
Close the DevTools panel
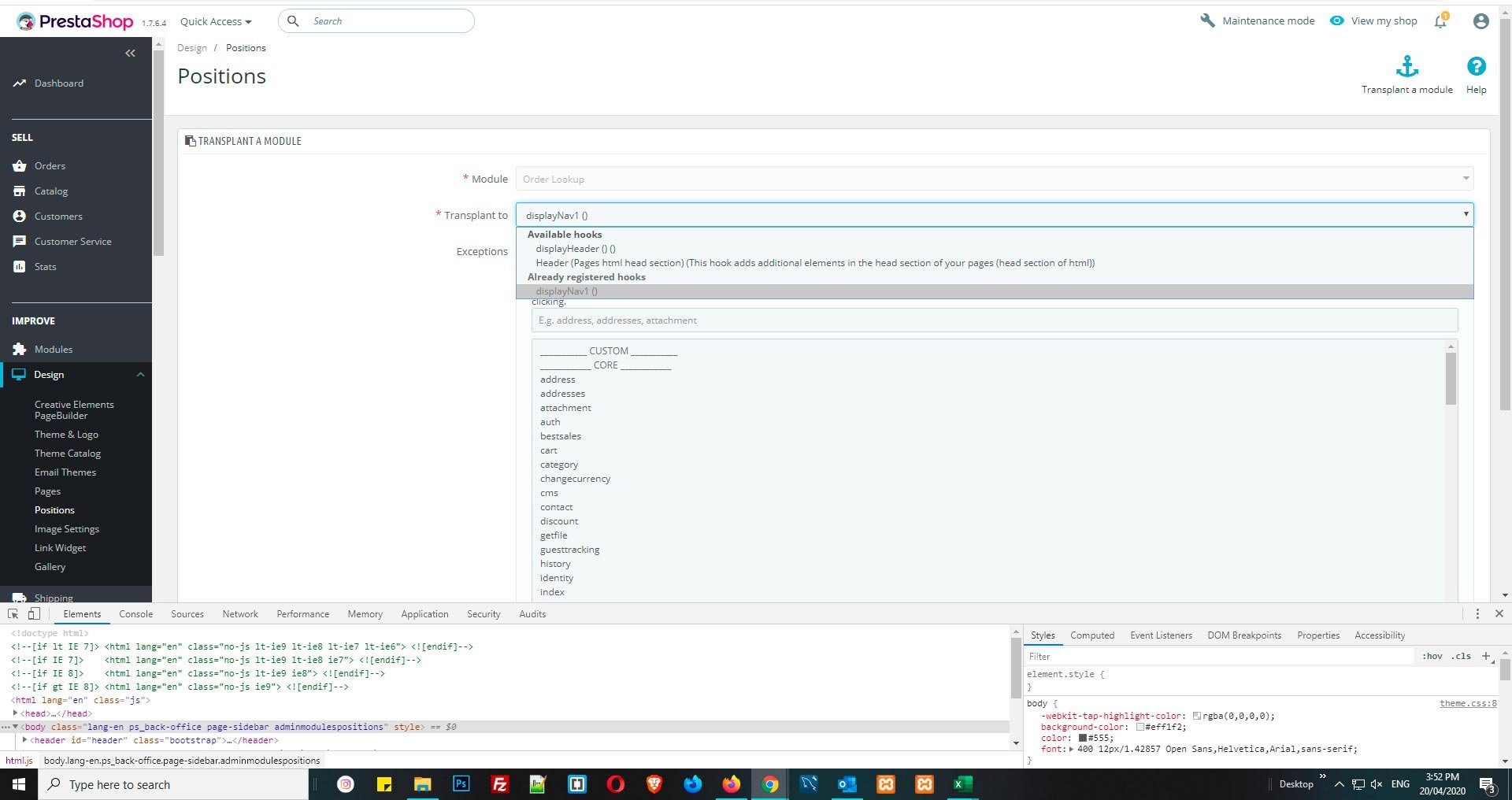(x=1499, y=614)
